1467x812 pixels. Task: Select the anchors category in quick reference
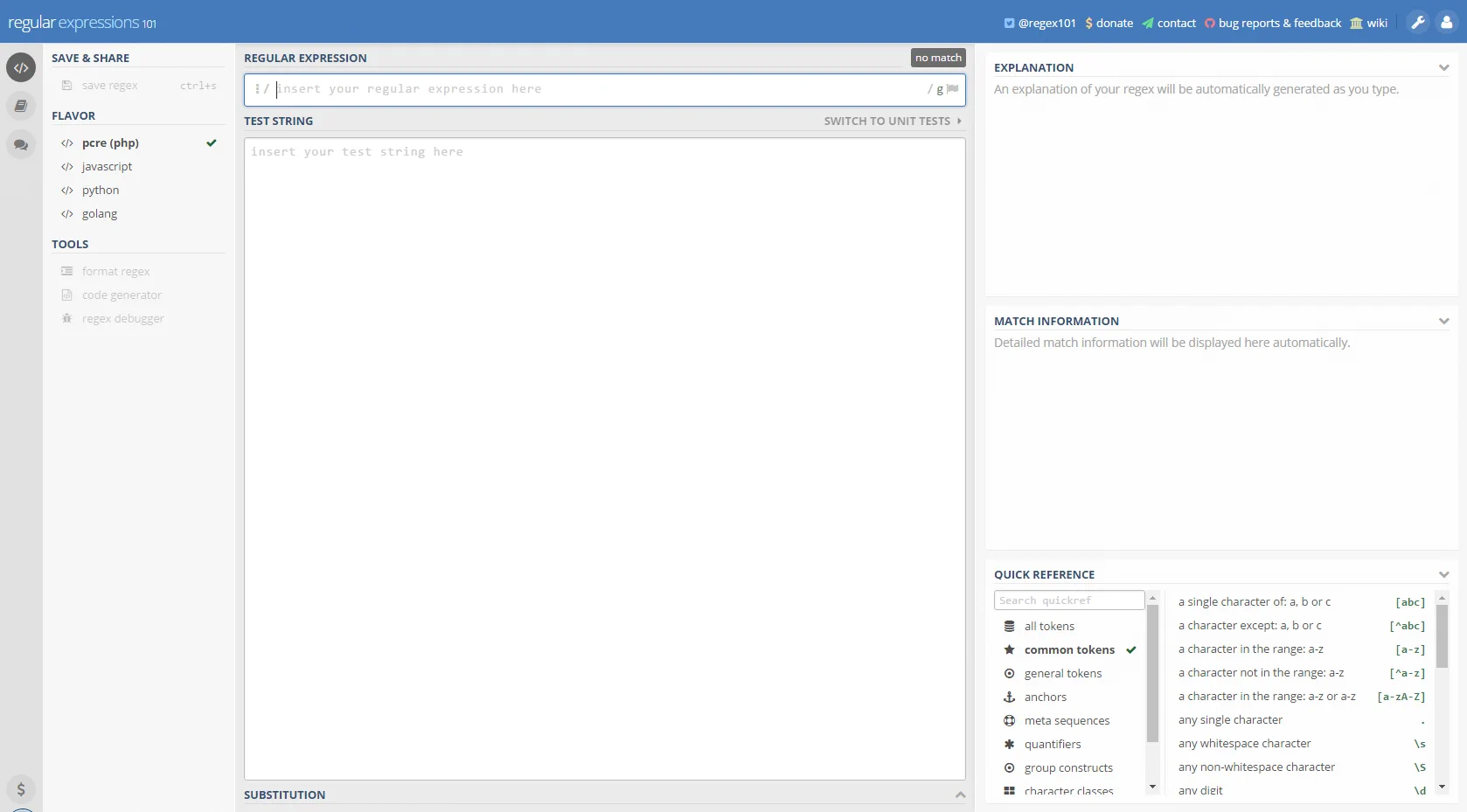click(x=1046, y=697)
